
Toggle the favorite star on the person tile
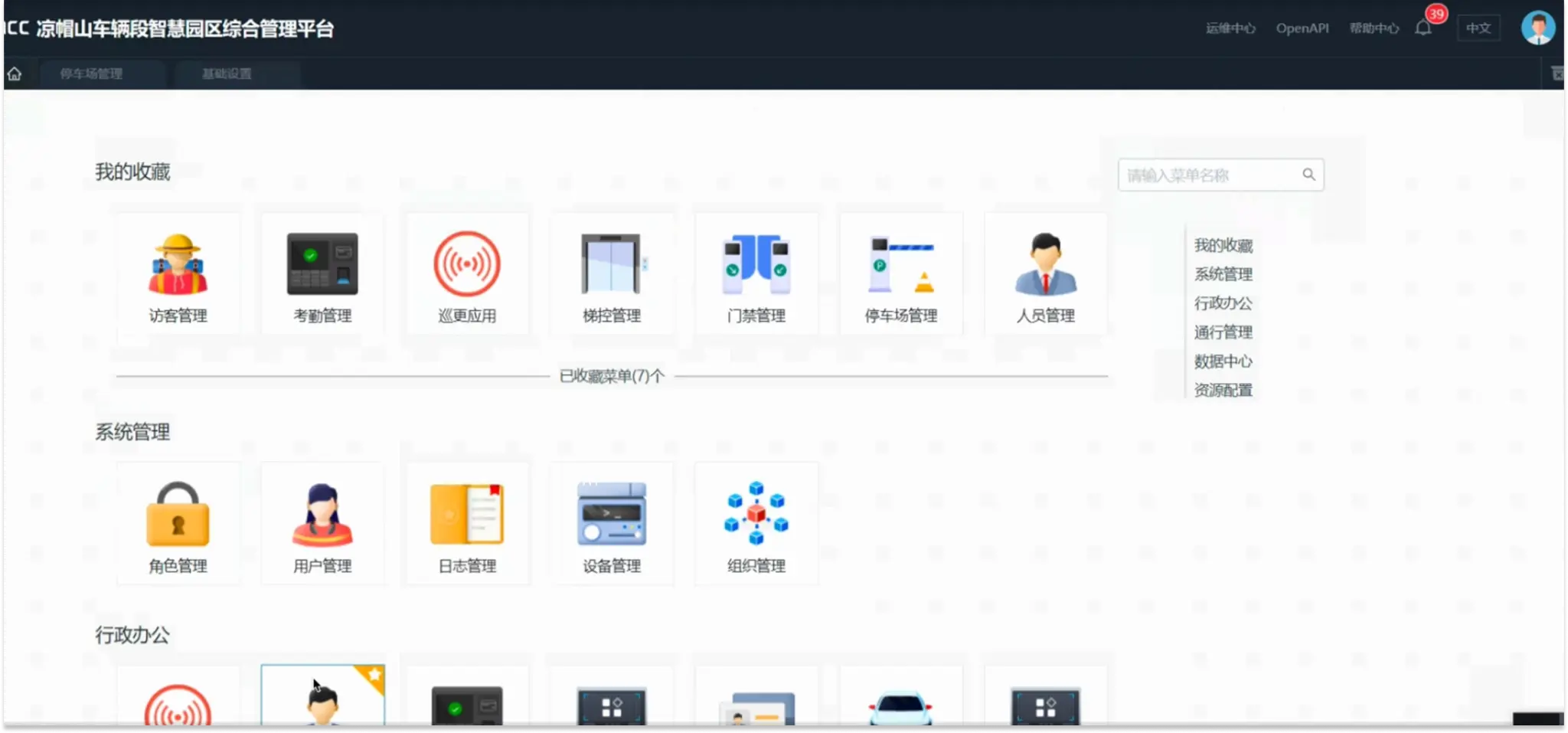[374, 675]
